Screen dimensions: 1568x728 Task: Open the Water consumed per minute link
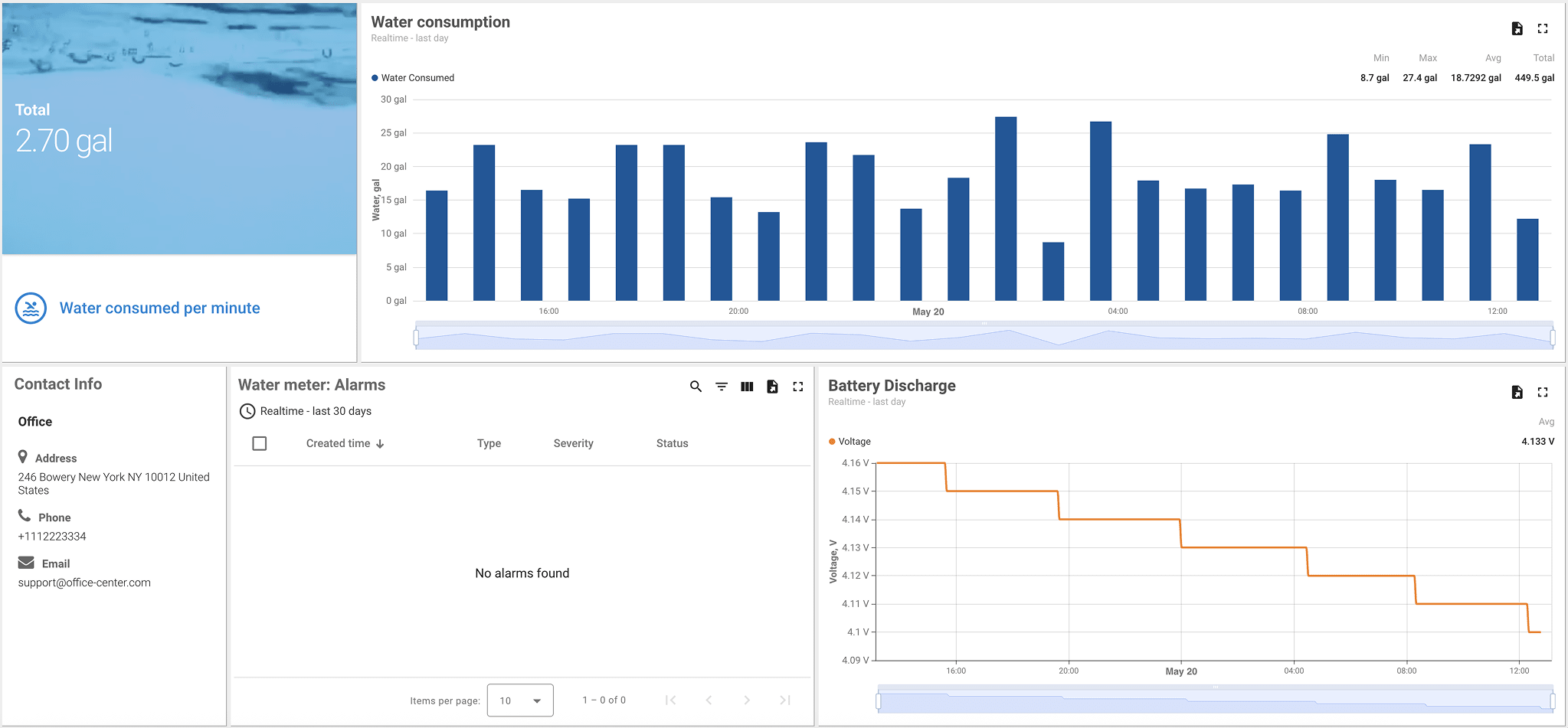pos(159,308)
